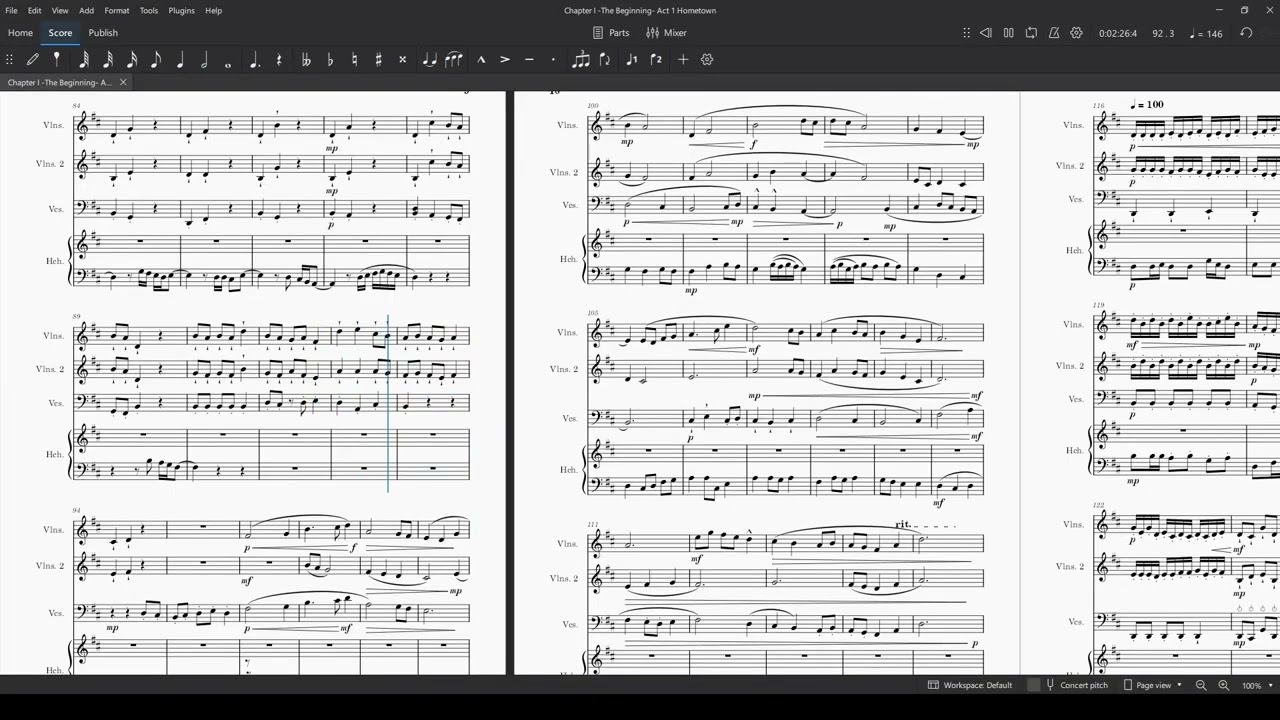The width and height of the screenshot is (1280, 720).
Task: Zoom in the score
Action: [1223, 685]
